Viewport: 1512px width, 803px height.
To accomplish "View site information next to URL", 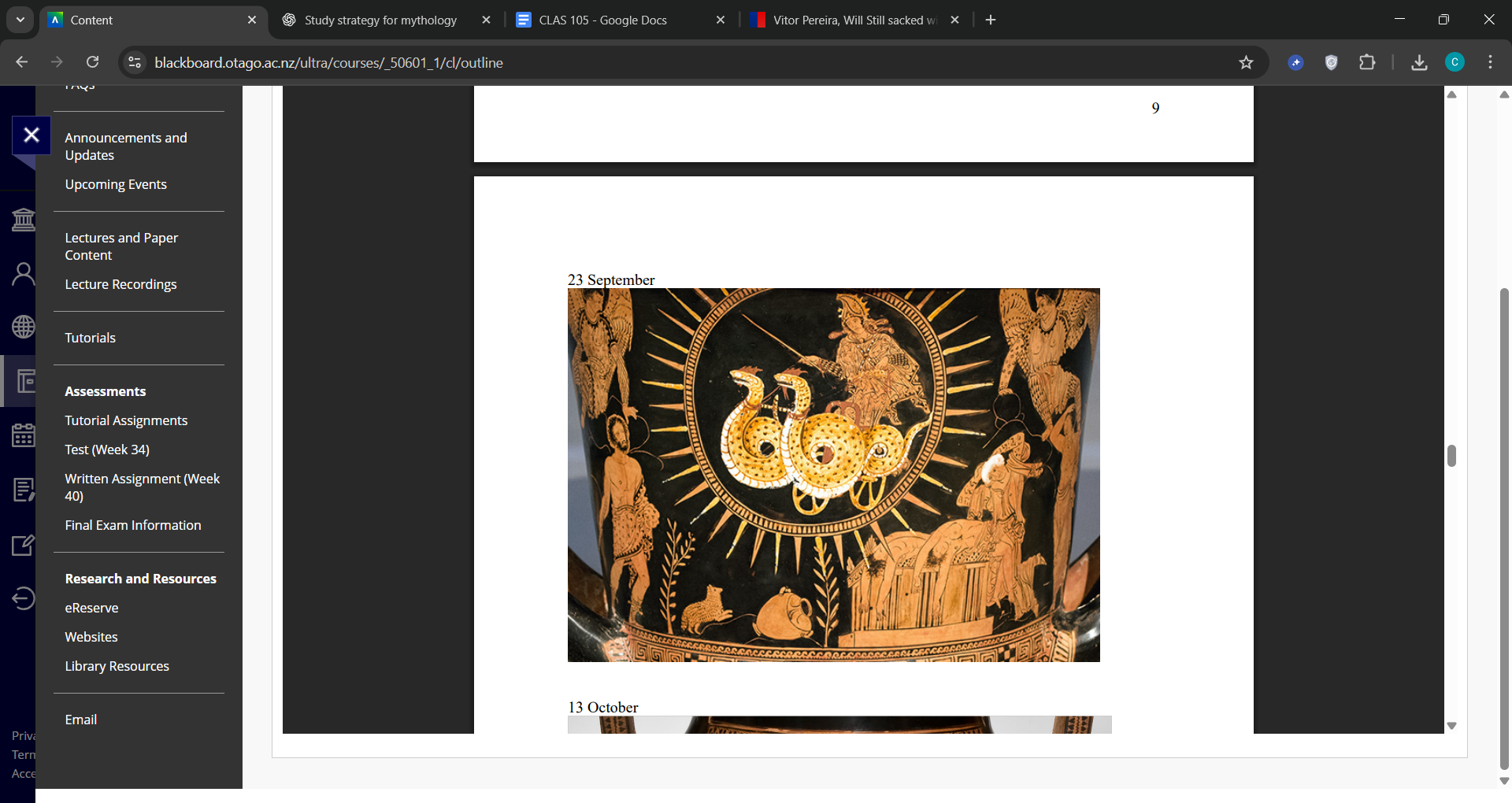I will coord(135,63).
